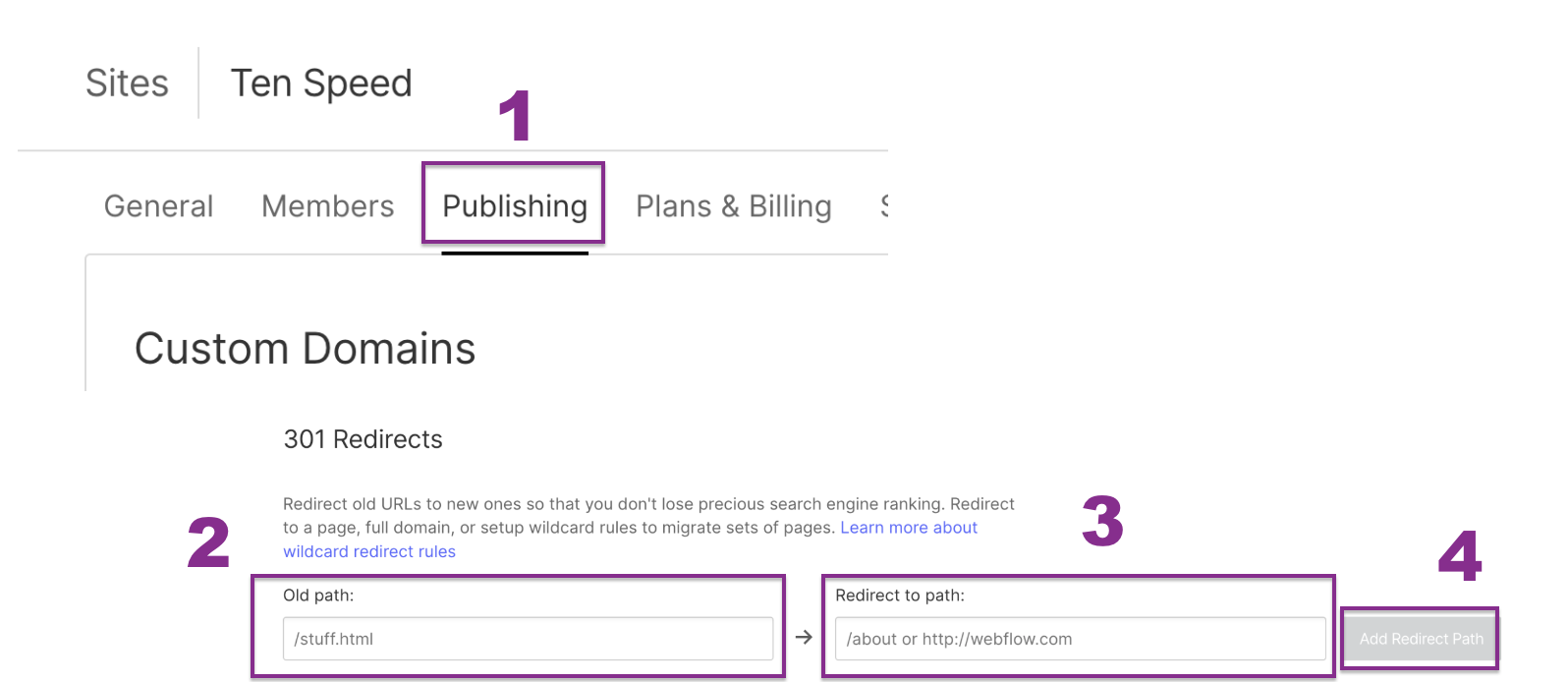Switch to the Members tab
The image size is (1568, 682).
tap(327, 206)
